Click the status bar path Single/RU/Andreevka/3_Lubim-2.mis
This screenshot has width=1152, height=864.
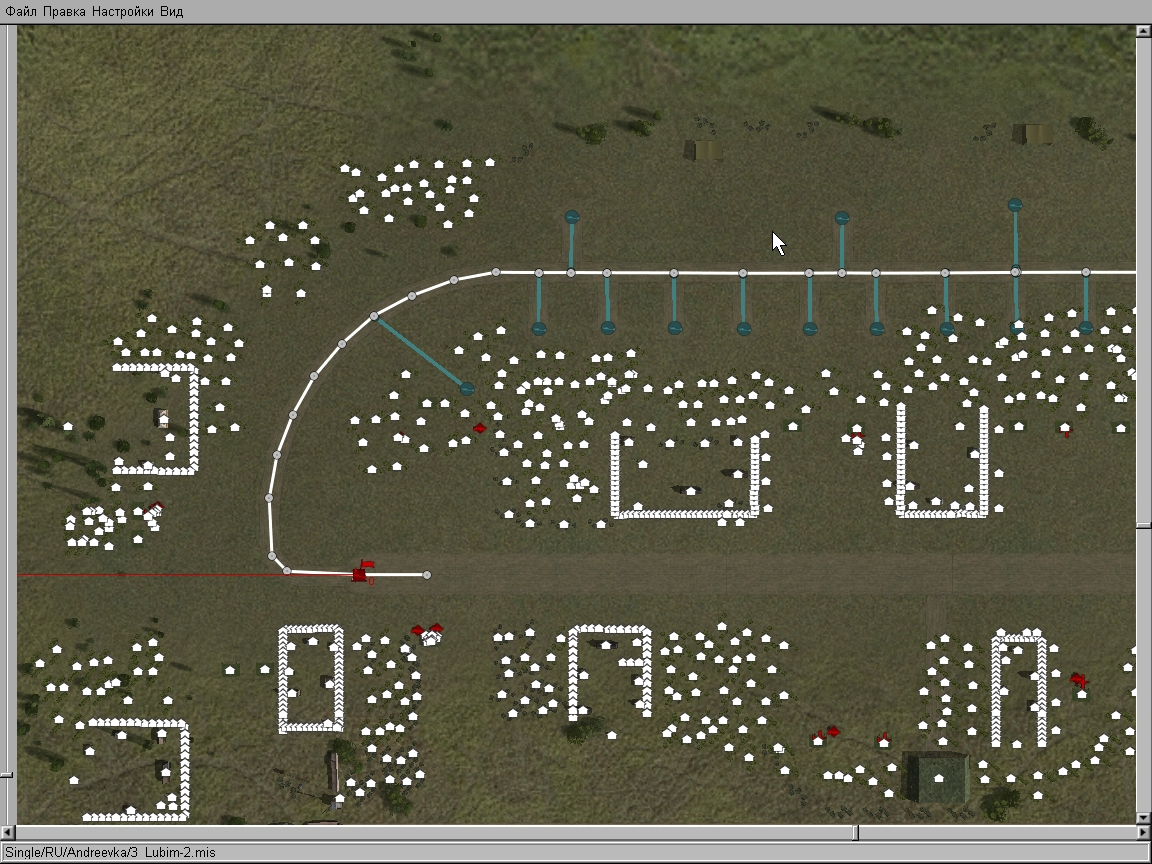click(x=110, y=852)
